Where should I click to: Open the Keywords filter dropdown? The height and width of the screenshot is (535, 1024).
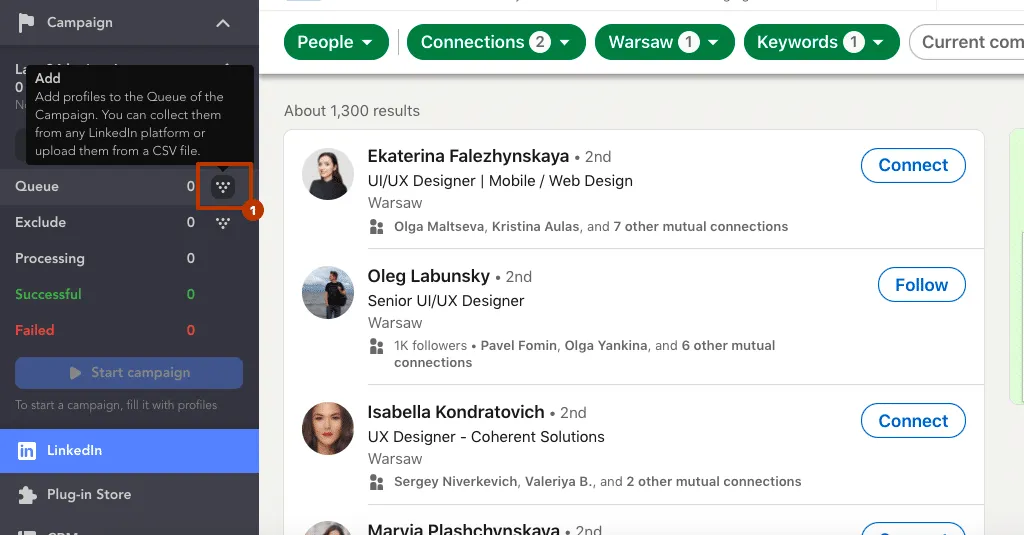click(x=822, y=42)
